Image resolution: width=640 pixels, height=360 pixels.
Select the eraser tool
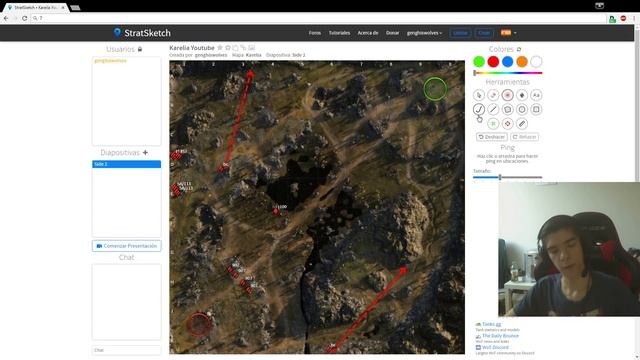pyautogui.click(x=493, y=95)
